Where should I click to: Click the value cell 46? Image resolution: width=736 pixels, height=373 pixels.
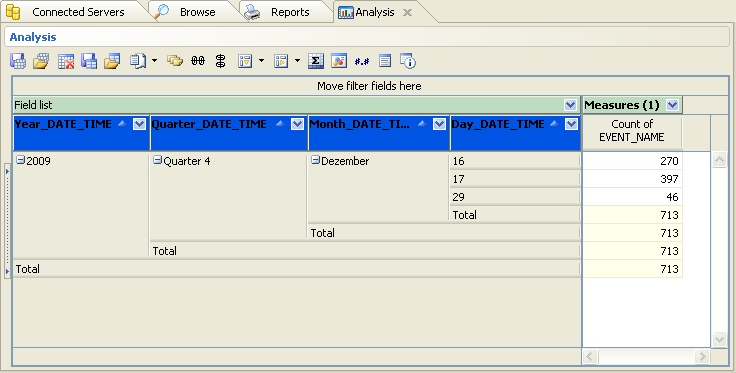pyautogui.click(x=632, y=197)
